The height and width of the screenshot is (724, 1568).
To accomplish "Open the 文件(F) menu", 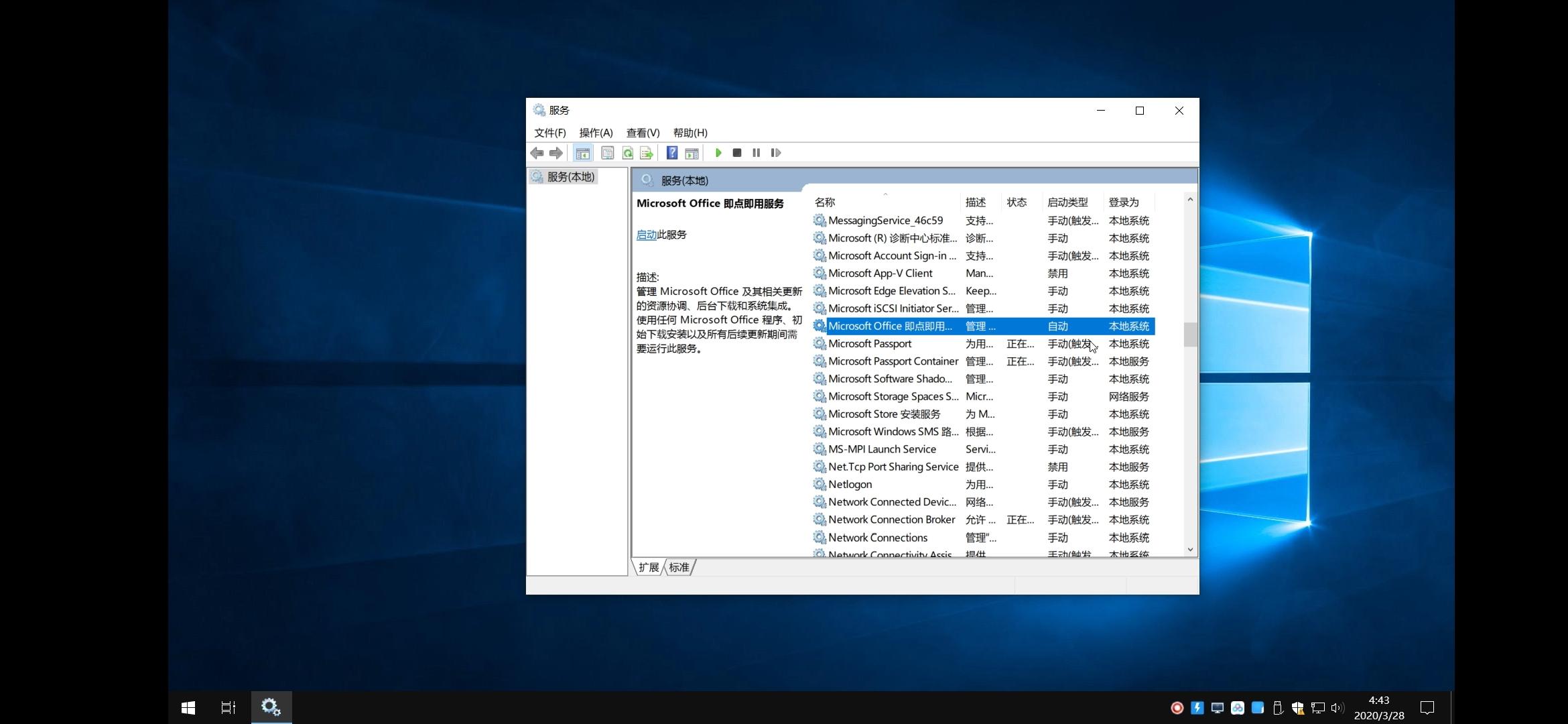I will [549, 133].
